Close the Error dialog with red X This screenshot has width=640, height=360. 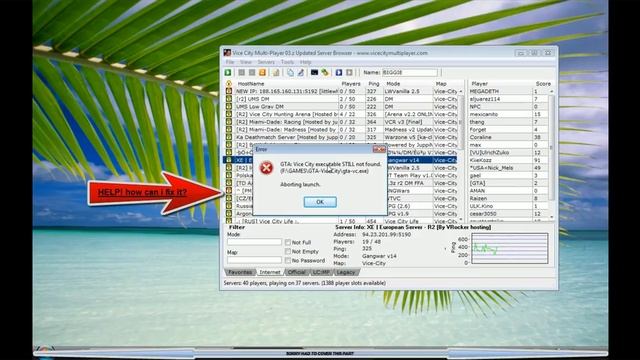click(379, 149)
